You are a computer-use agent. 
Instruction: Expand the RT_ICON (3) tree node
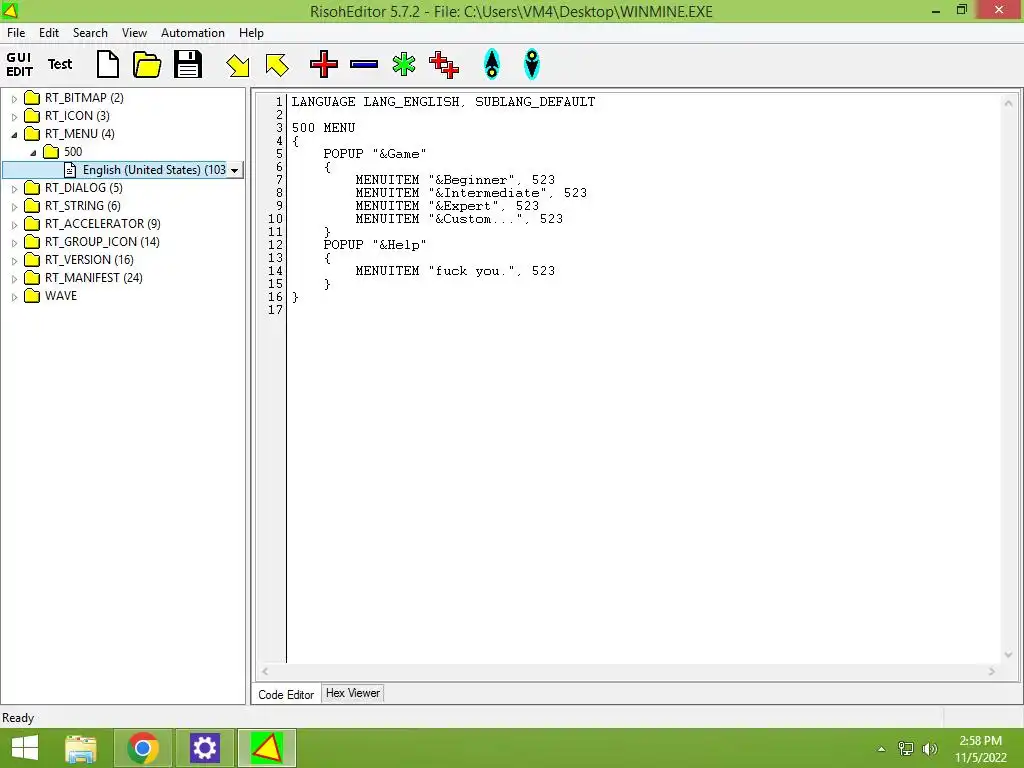click(14, 117)
